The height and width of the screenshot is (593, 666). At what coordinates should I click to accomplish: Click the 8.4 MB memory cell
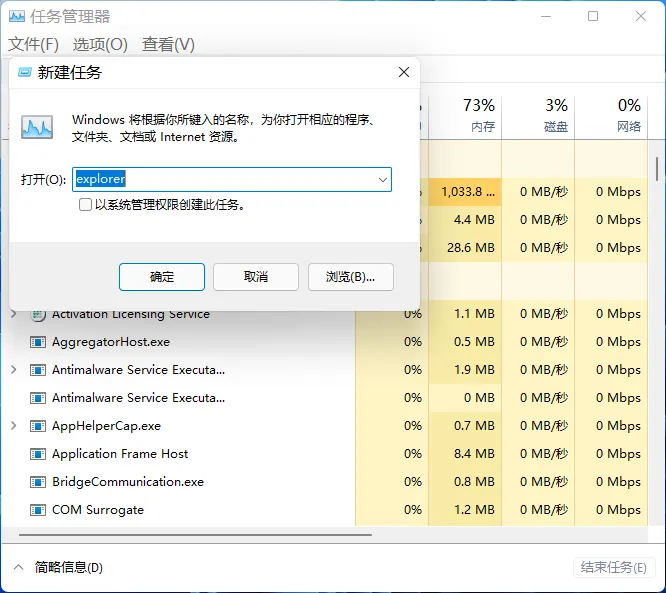[466, 454]
